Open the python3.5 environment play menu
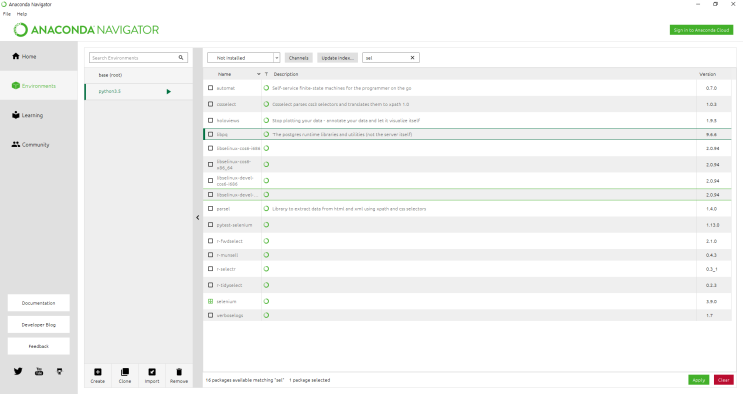The image size is (743, 394). [x=169, y=92]
